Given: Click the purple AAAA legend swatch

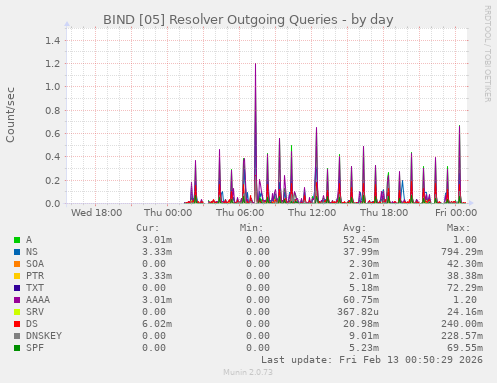Looking at the screenshot, I should 17,300.
